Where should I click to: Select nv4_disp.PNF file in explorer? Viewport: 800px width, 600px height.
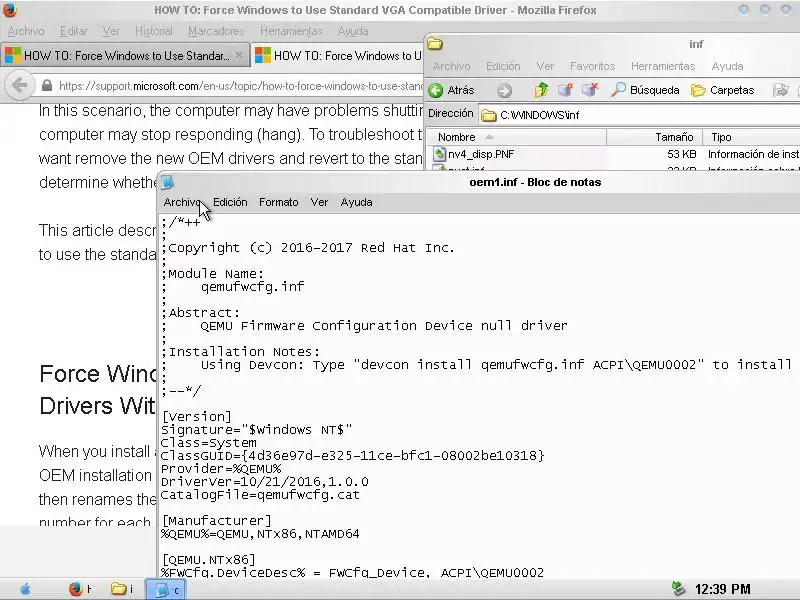click(481, 154)
